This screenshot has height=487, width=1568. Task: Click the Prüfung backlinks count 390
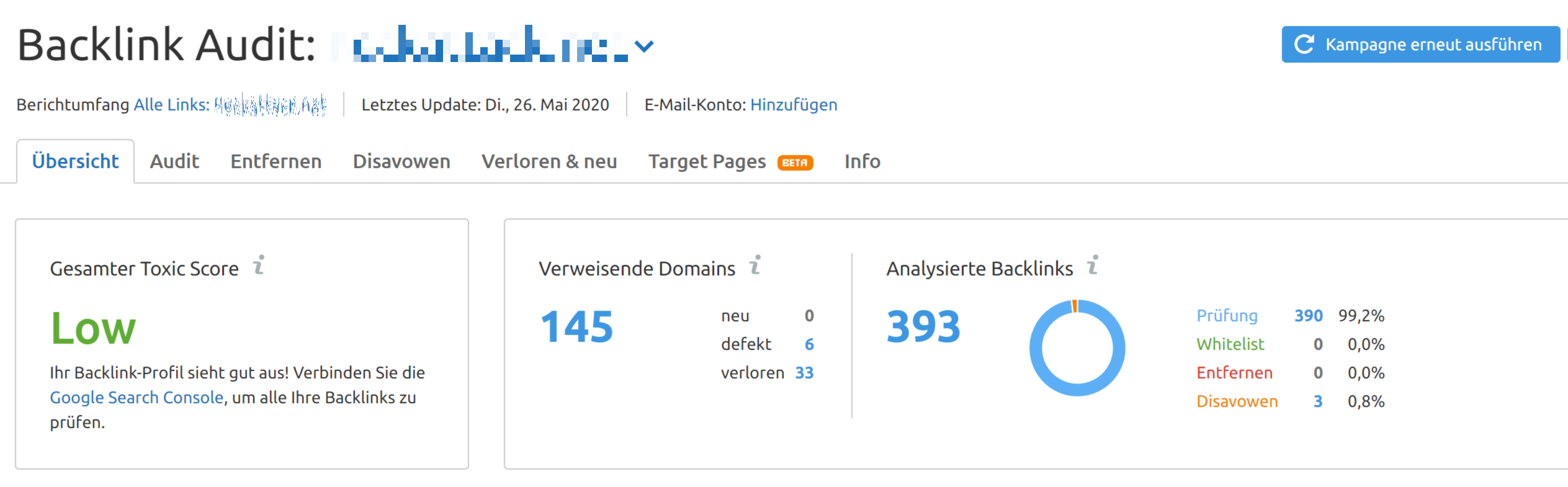tap(1309, 316)
